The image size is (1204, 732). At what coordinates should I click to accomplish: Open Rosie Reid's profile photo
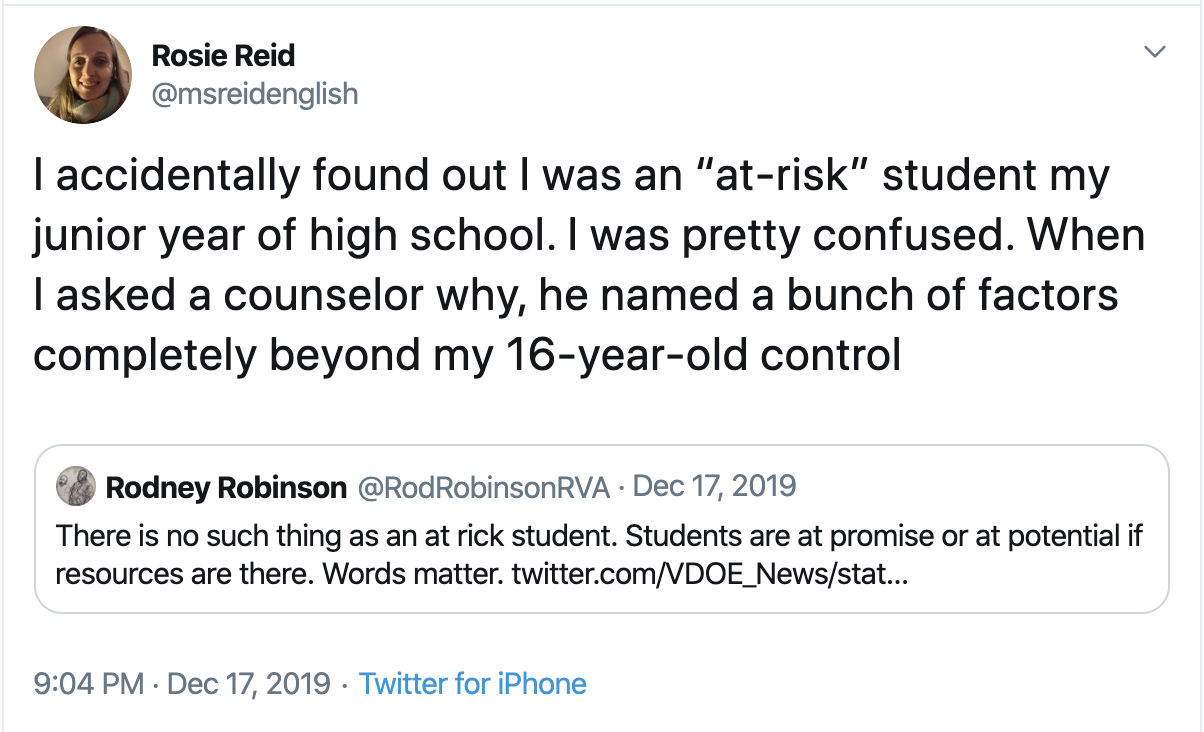[83, 75]
